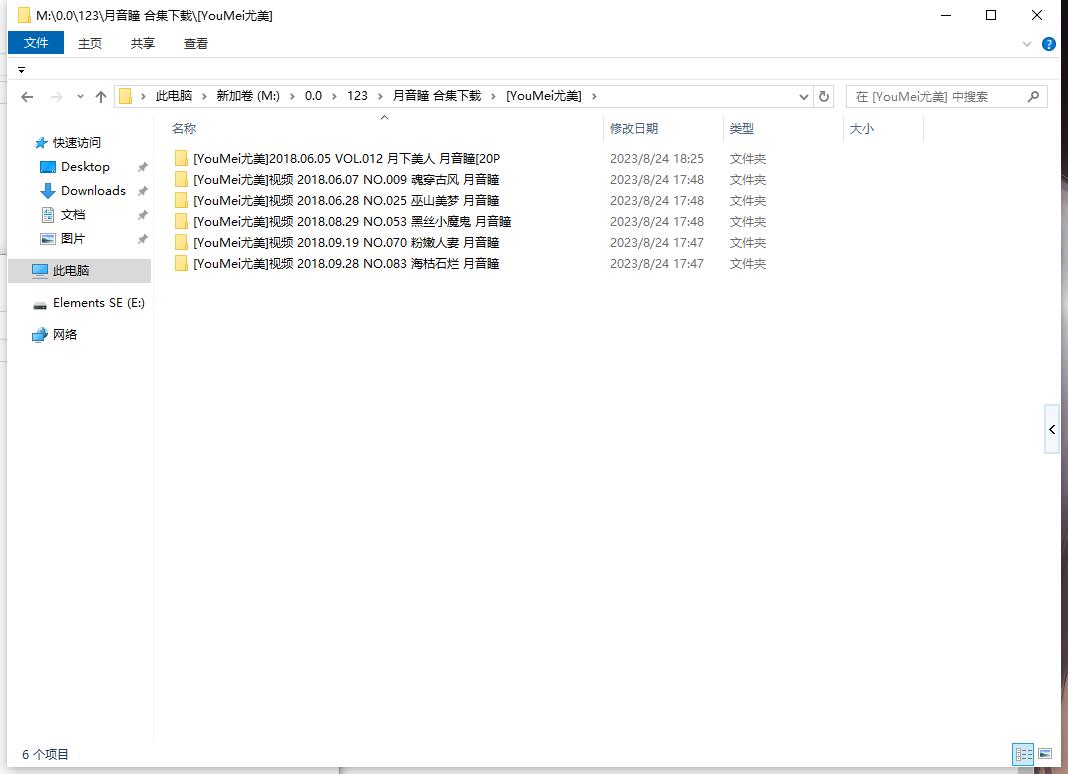The width and height of the screenshot is (1068, 774).
Task: Click the 6 个项目 status text
Action: pos(45,754)
